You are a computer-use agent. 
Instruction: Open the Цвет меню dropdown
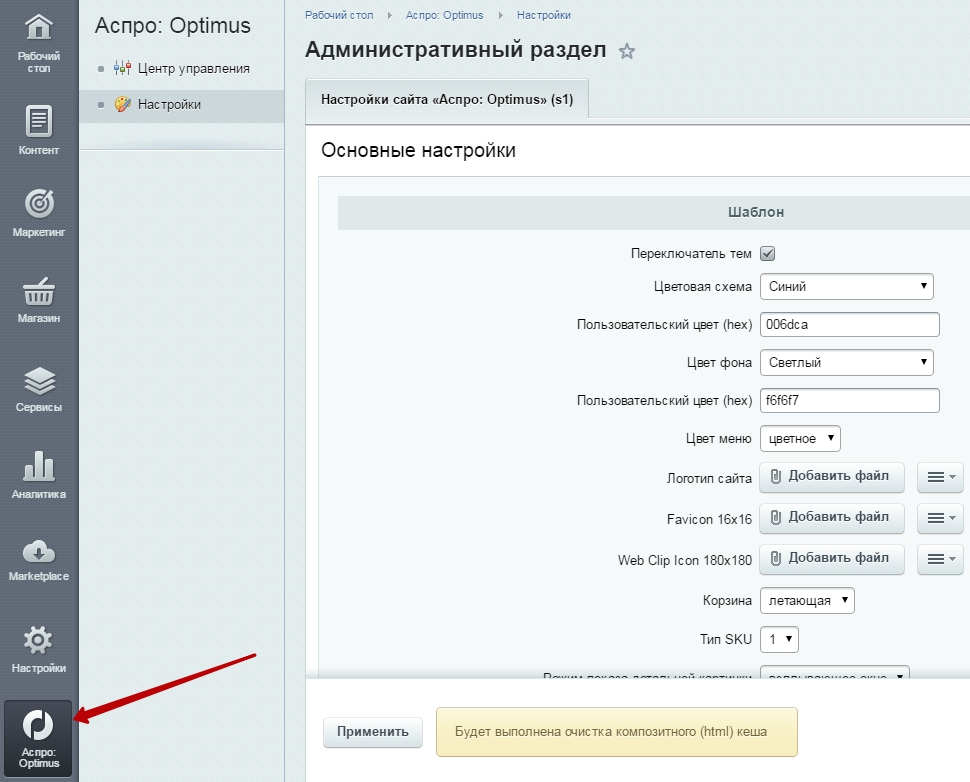click(x=800, y=439)
